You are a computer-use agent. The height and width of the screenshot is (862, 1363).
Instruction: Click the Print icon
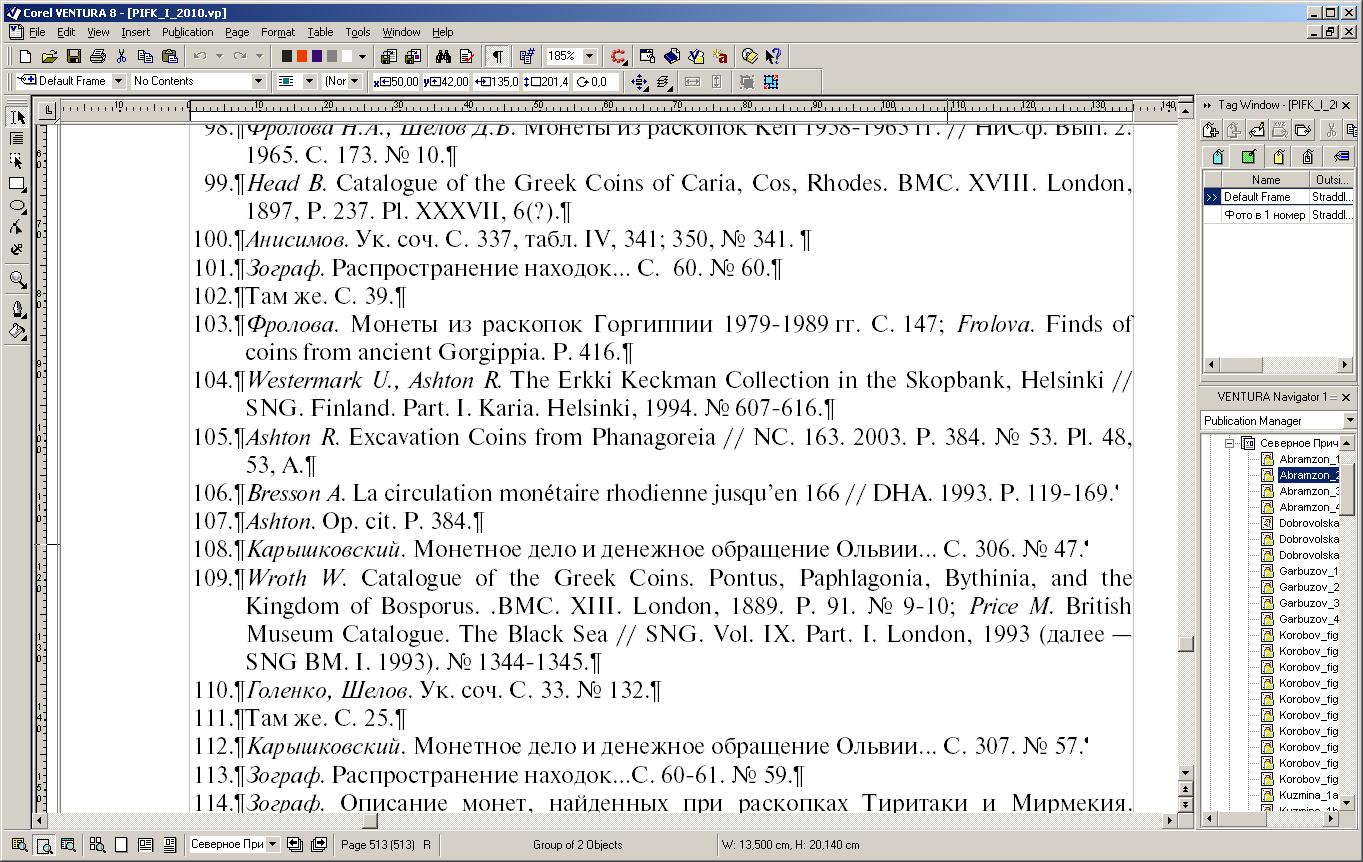click(x=97, y=57)
